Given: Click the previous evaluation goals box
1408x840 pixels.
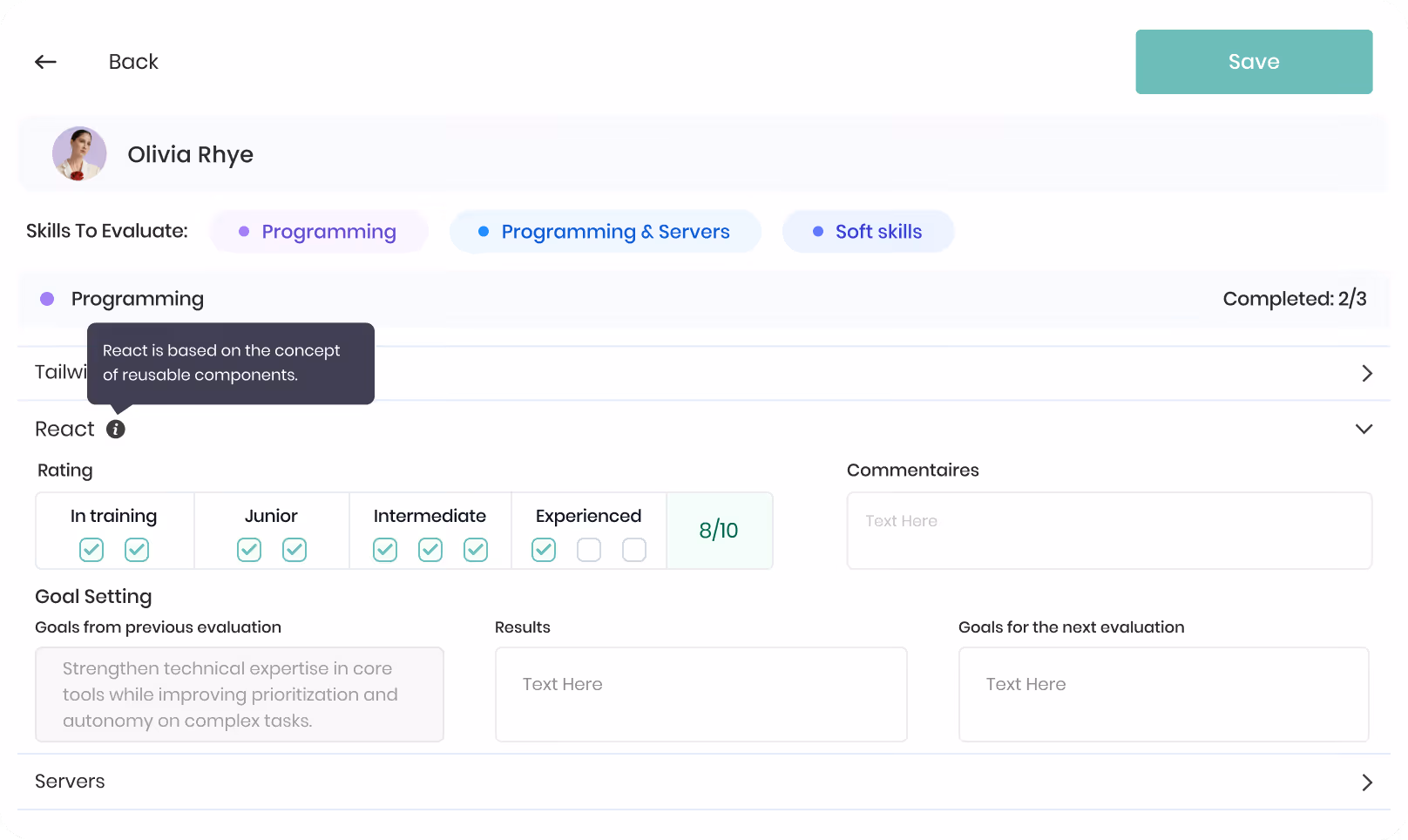Looking at the screenshot, I should [x=240, y=694].
